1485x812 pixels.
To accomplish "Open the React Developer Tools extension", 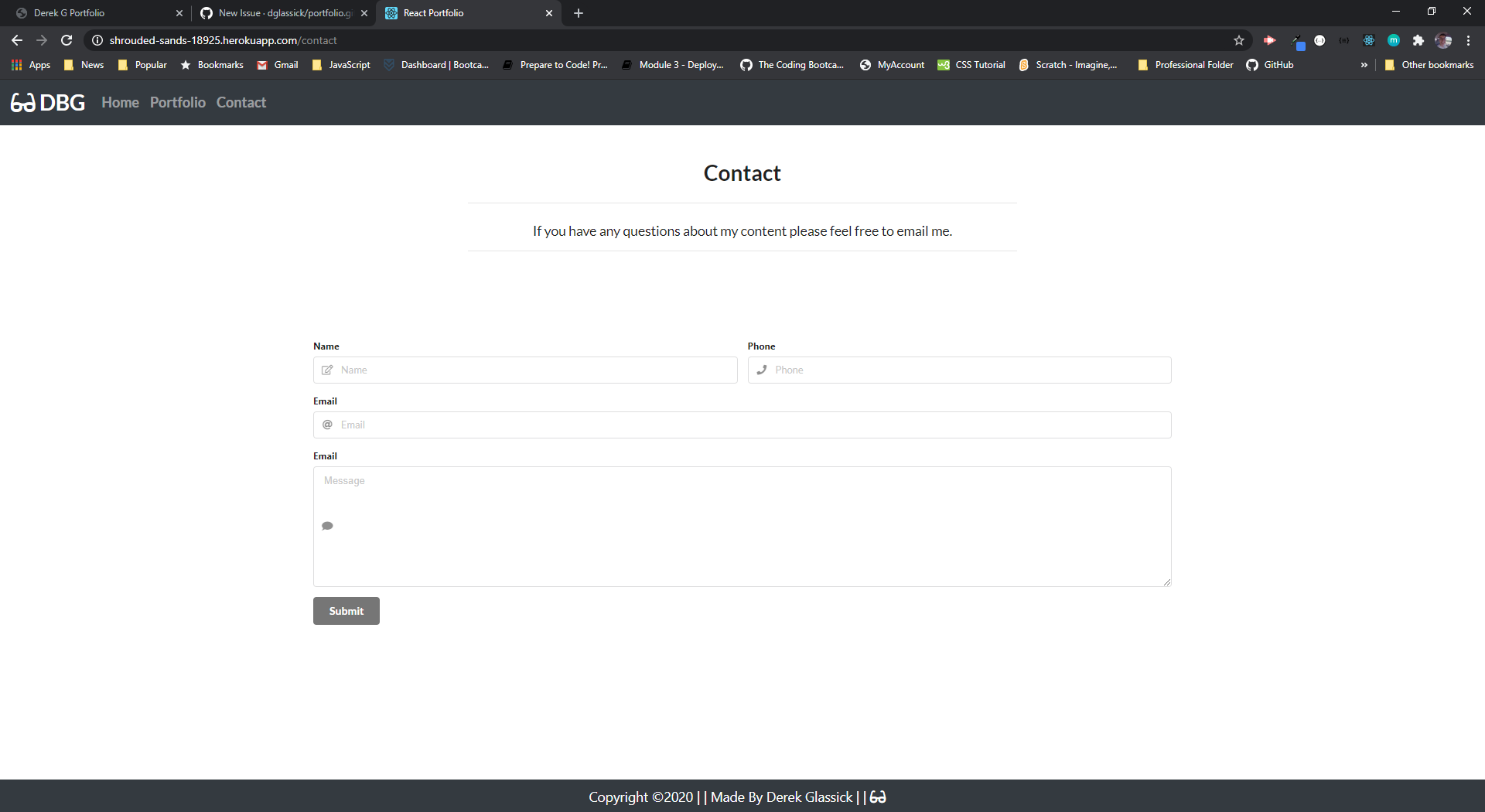I will click(x=1369, y=40).
